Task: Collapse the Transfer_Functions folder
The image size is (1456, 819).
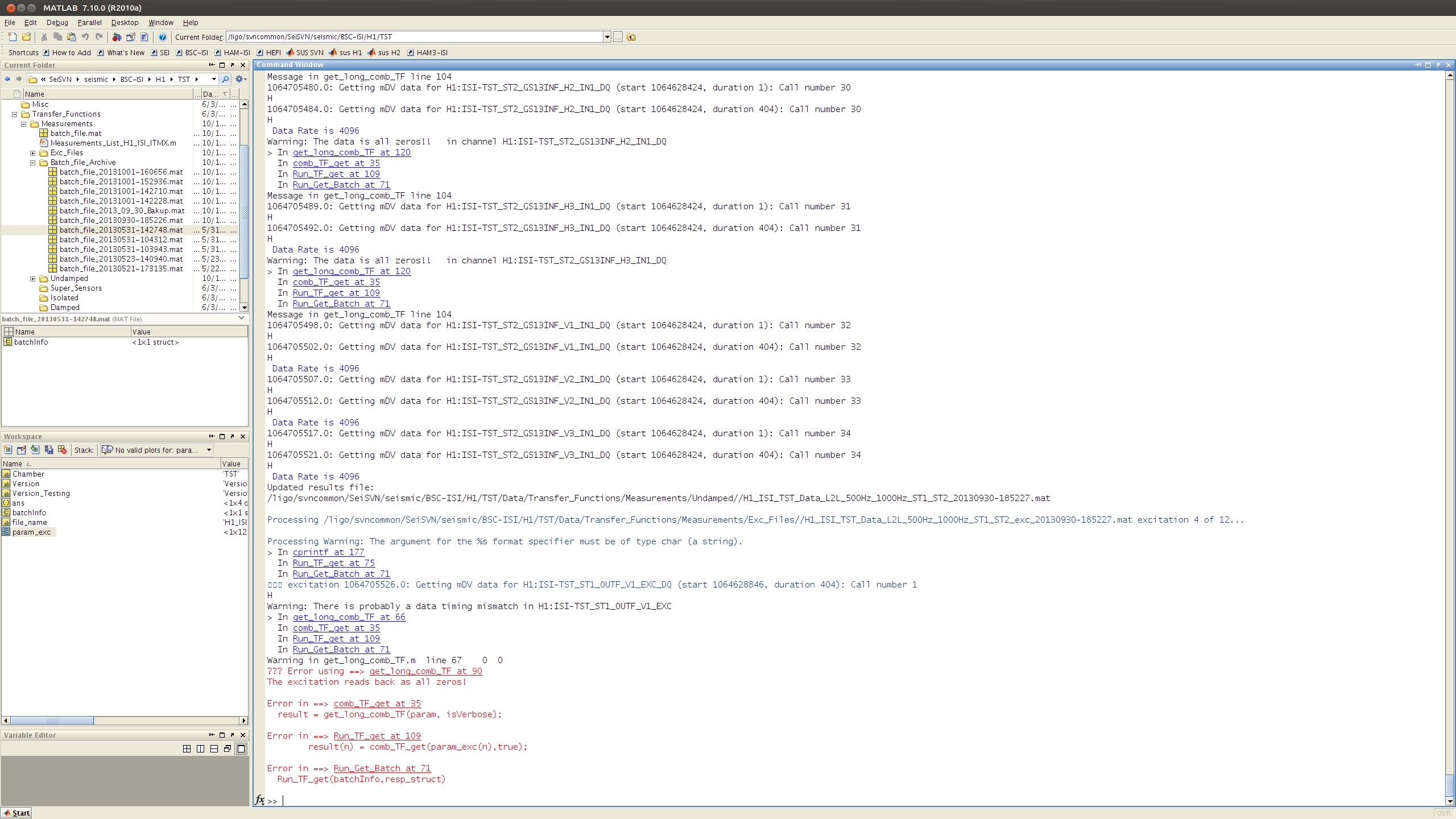Action: (x=15, y=114)
